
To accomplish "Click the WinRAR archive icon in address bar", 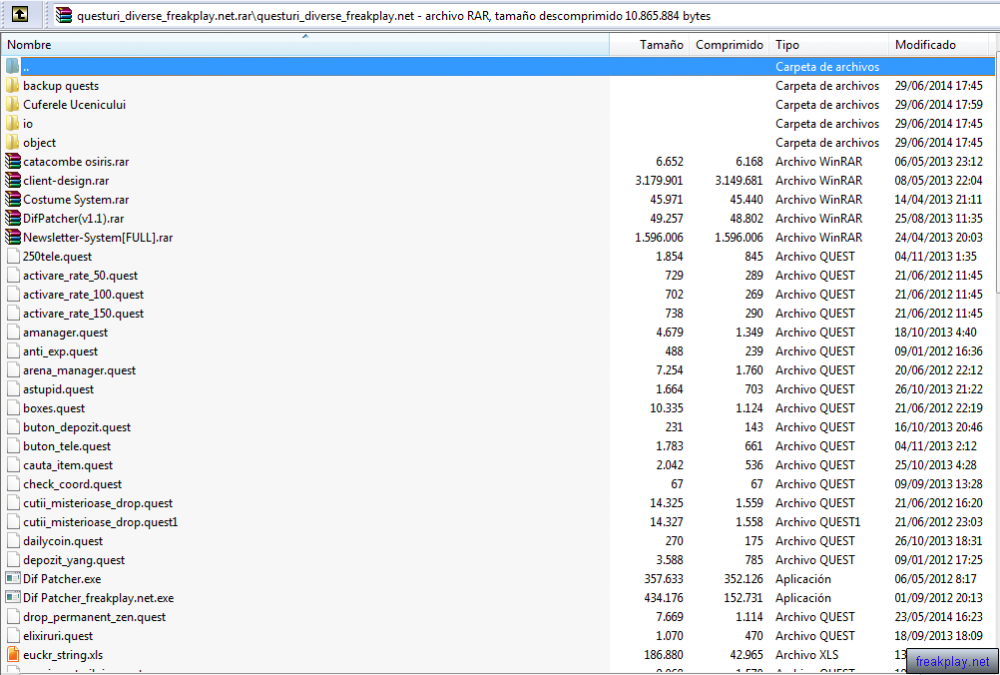I will [63, 15].
